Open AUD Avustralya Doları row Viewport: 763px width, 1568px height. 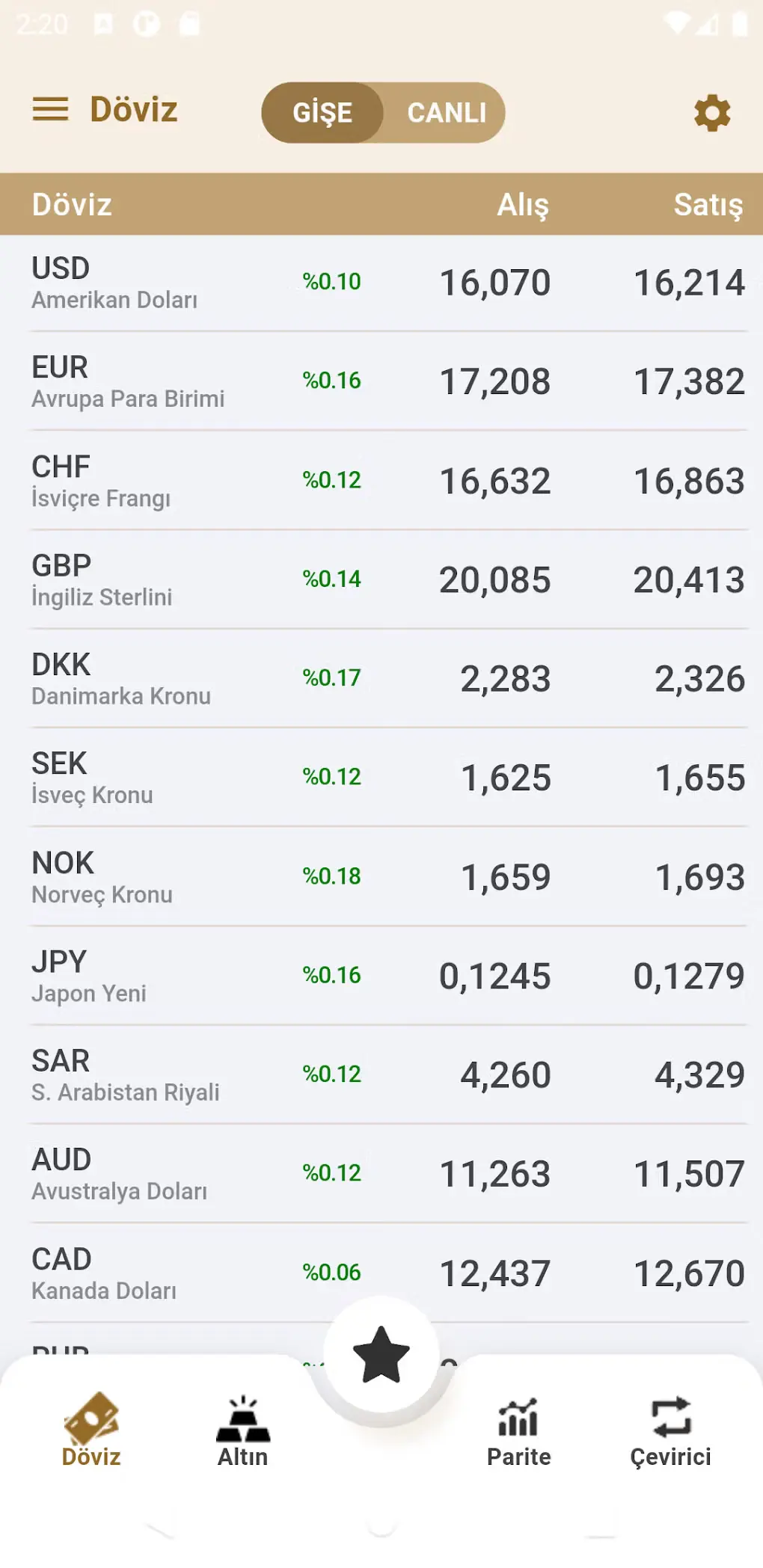click(x=381, y=1175)
